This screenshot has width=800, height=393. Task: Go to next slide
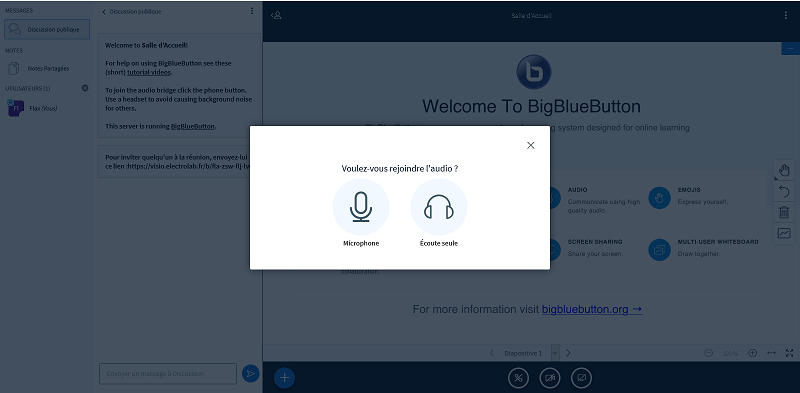[568, 353]
